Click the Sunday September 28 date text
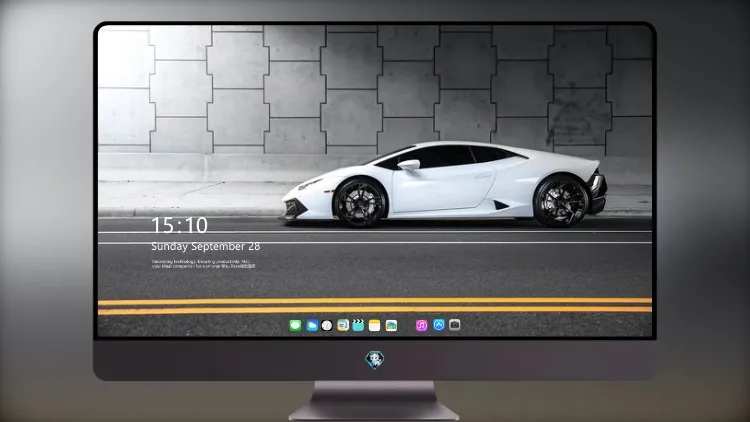This screenshot has width=750, height=422. point(206,246)
